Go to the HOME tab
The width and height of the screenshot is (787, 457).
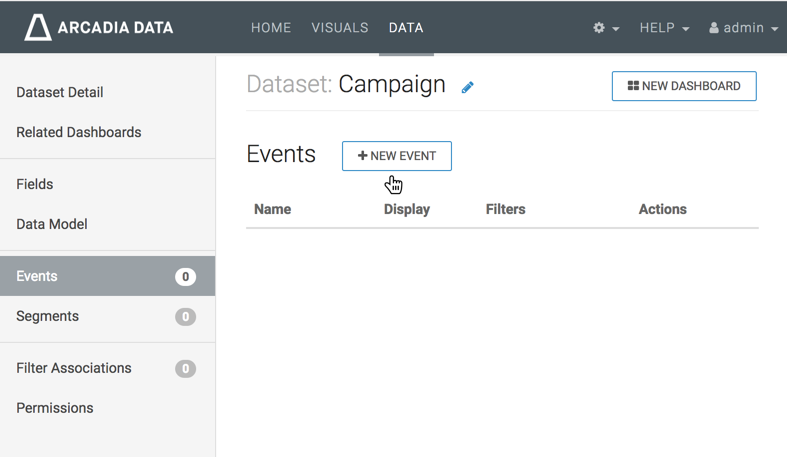click(x=271, y=28)
